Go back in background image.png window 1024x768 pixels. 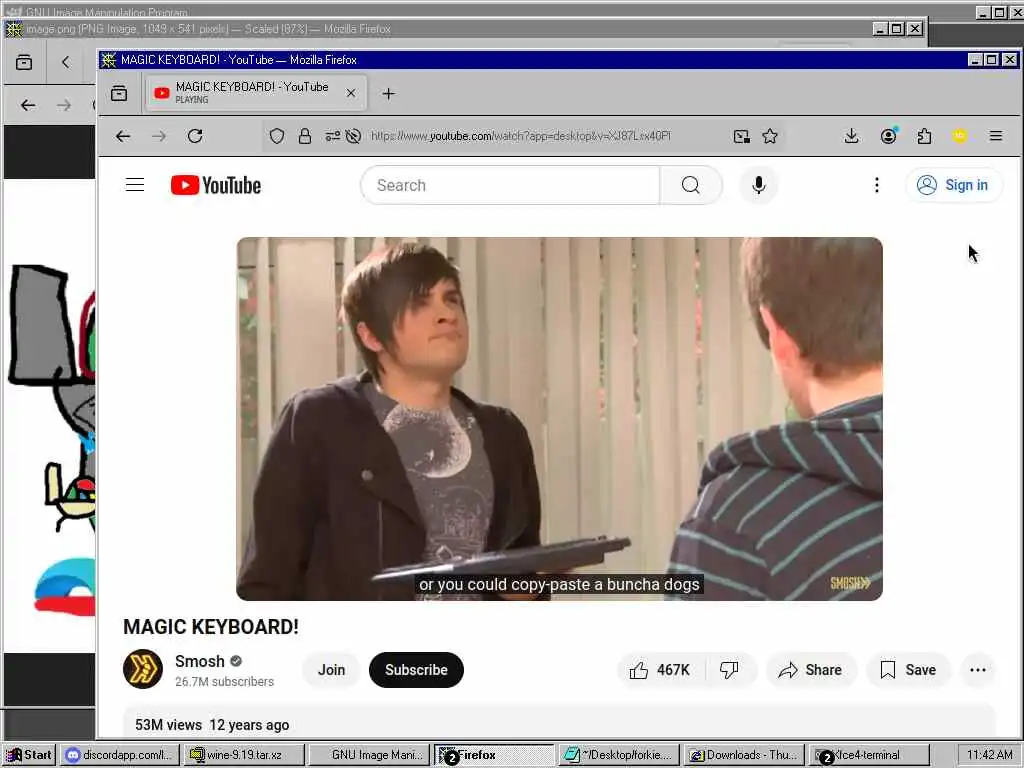coord(27,105)
